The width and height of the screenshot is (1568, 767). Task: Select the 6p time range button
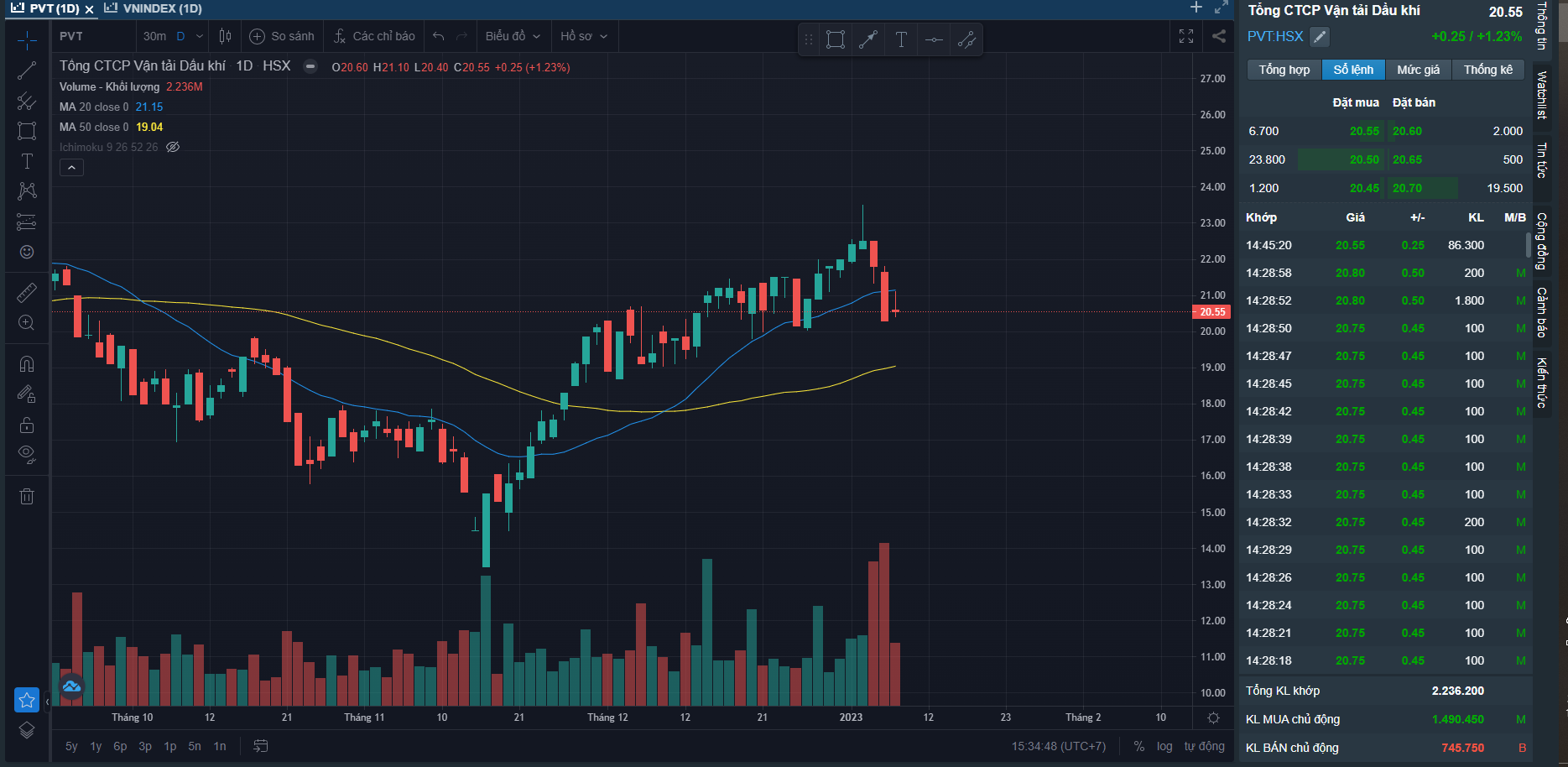[x=120, y=746]
